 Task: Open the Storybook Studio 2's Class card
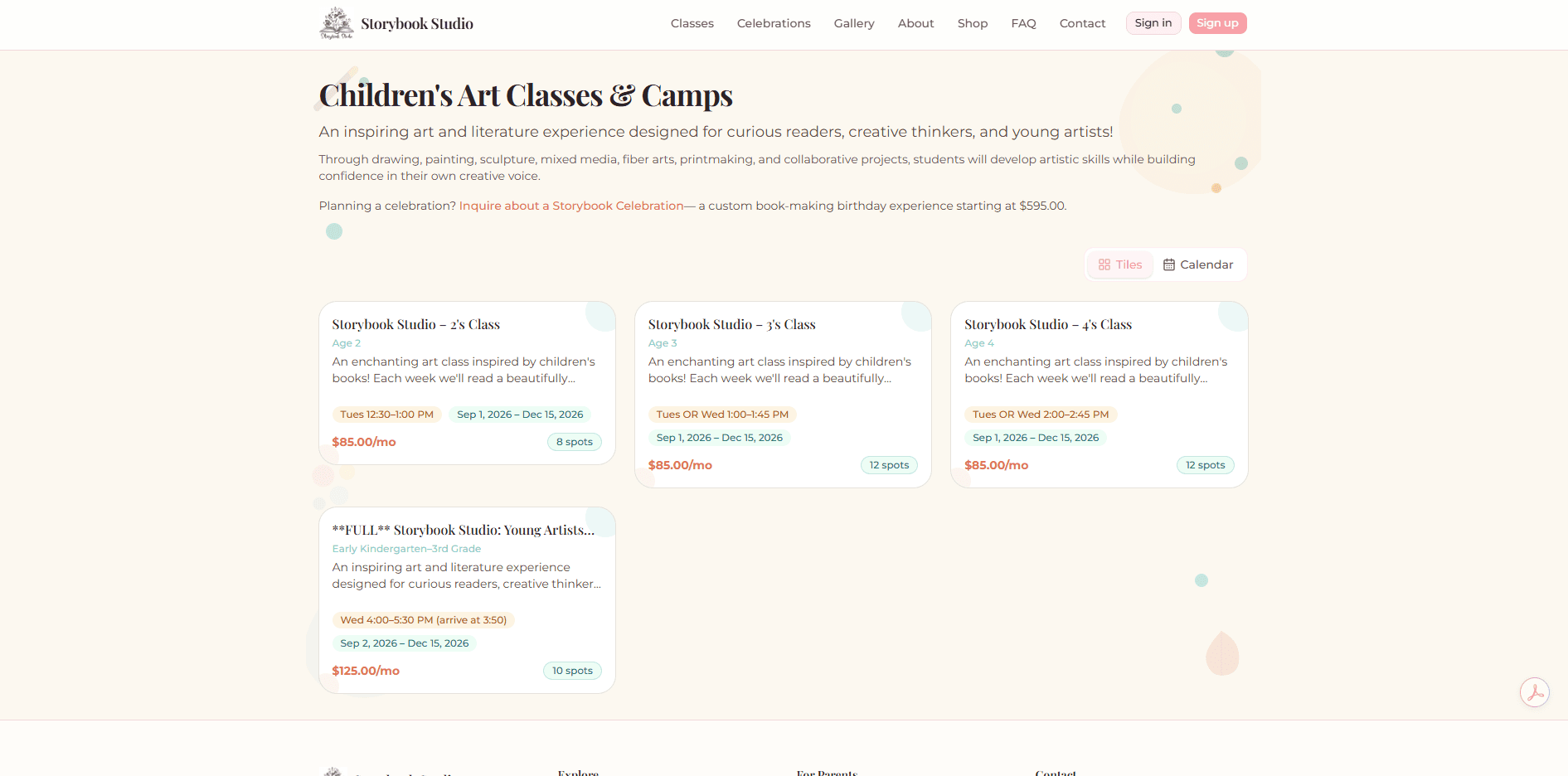(467, 383)
